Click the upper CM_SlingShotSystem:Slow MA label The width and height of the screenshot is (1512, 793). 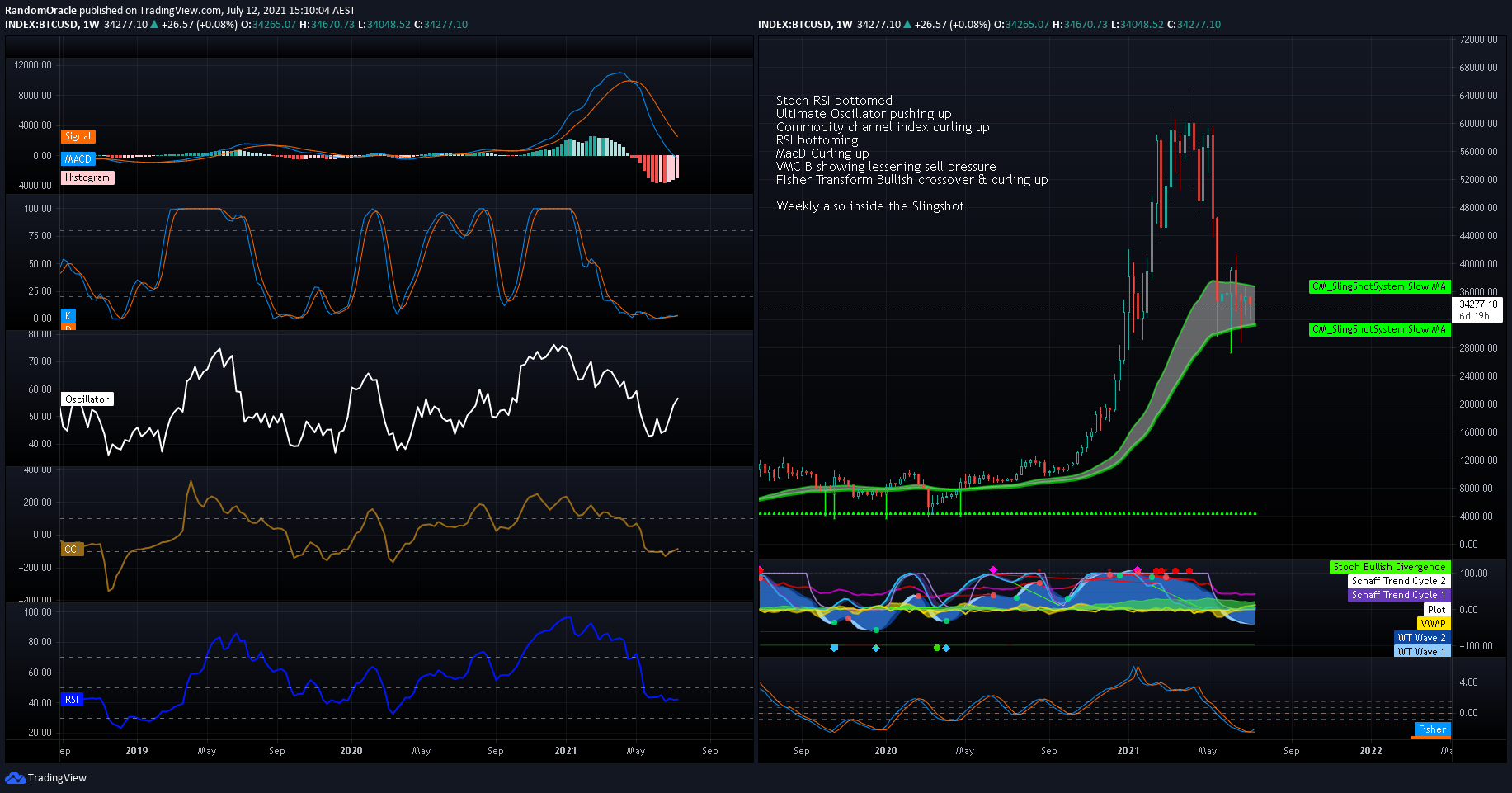tap(1379, 286)
